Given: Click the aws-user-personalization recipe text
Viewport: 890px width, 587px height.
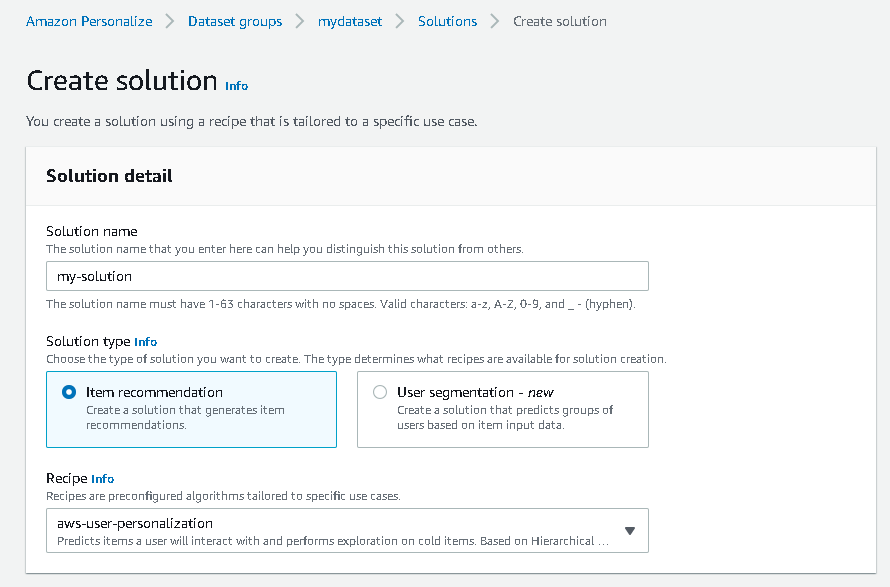Looking at the screenshot, I should [135, 523].
